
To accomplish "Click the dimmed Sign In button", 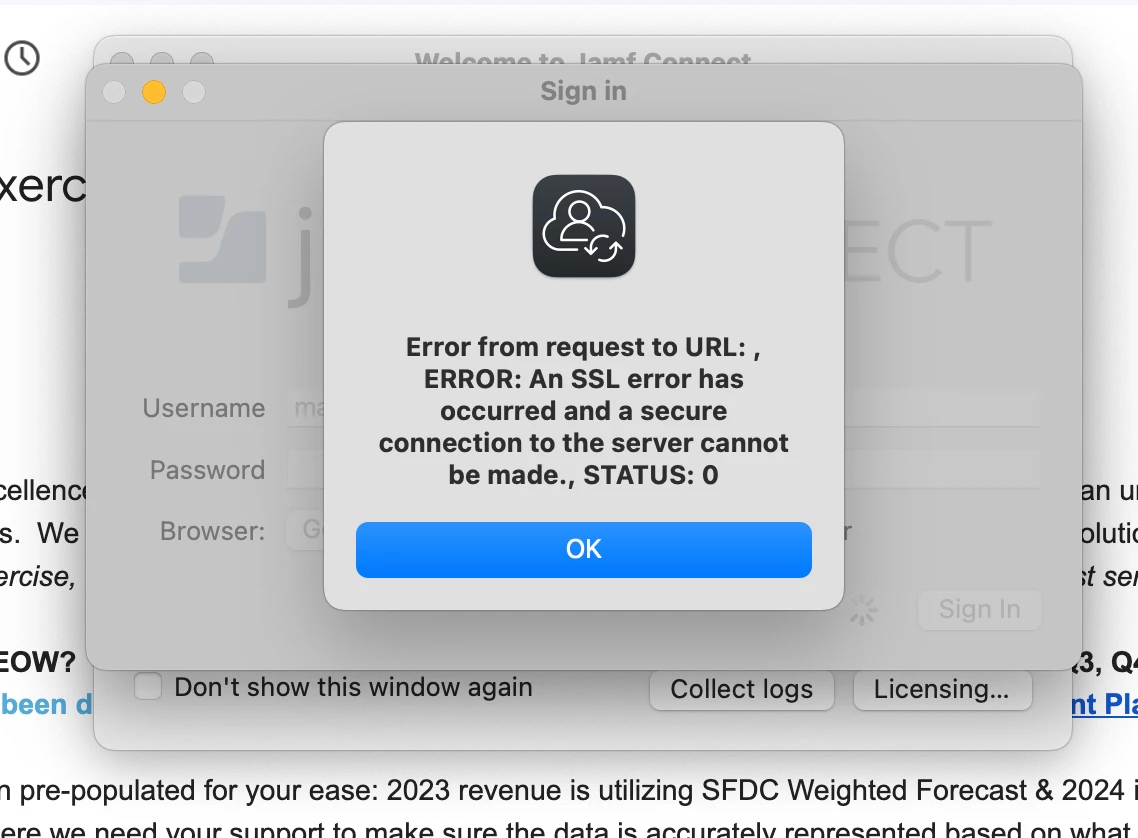I will point(980,609).
